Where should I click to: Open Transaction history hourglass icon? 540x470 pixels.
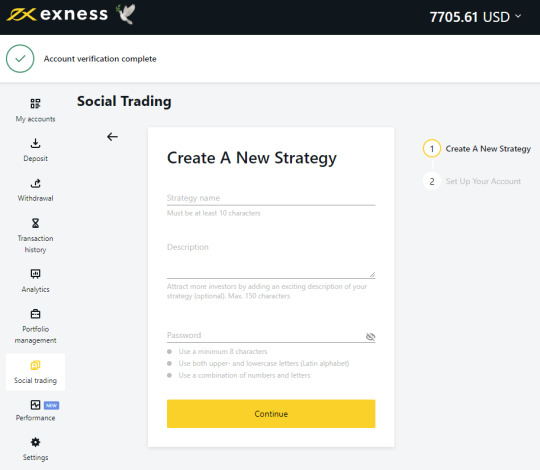coord(35,223)
